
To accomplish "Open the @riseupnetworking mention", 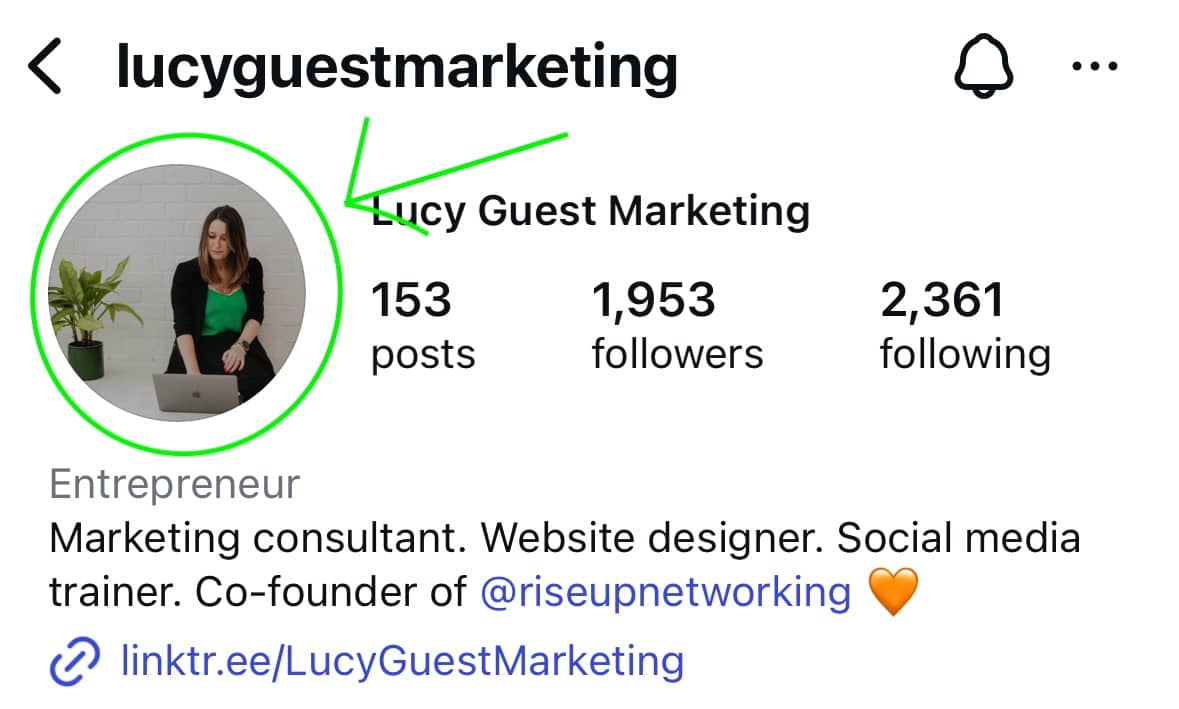I will tap(665, 592).
